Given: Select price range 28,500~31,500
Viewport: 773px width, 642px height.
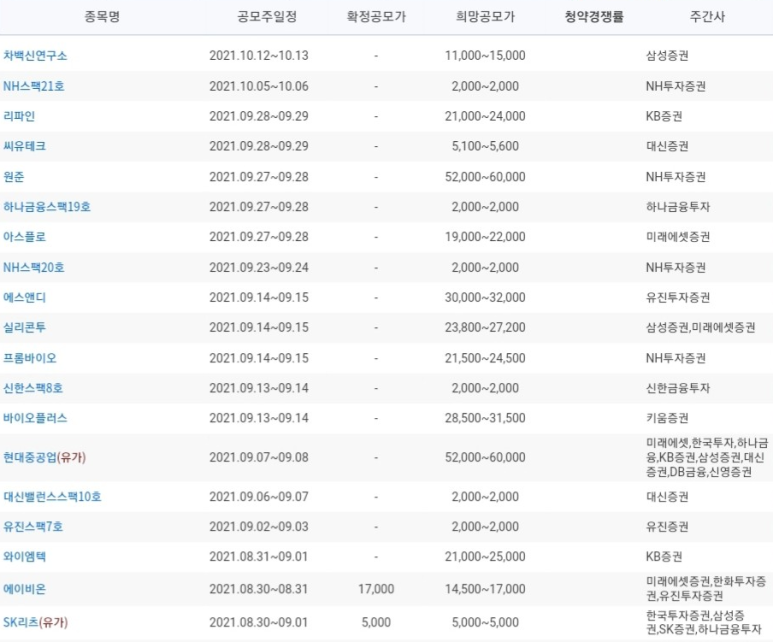Looking at the screenshot, I should pyautogui.click(x=485, y=418).
